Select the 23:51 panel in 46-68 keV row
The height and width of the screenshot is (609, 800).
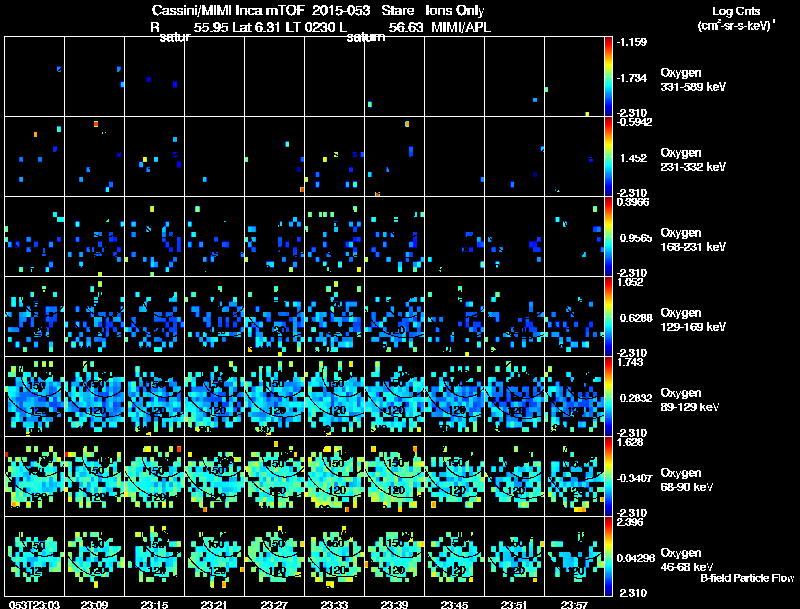[514, 556]
